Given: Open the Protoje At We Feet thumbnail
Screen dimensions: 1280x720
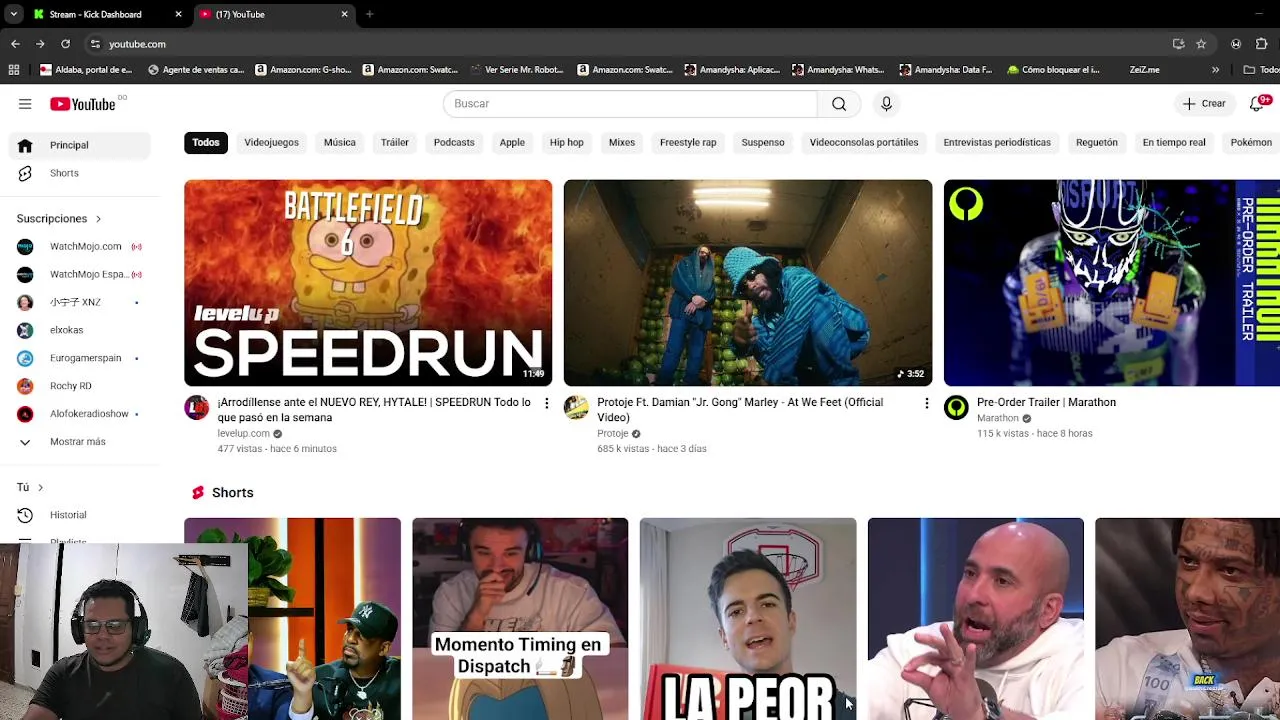Looking at the screenshot, I should coord(748,283).
